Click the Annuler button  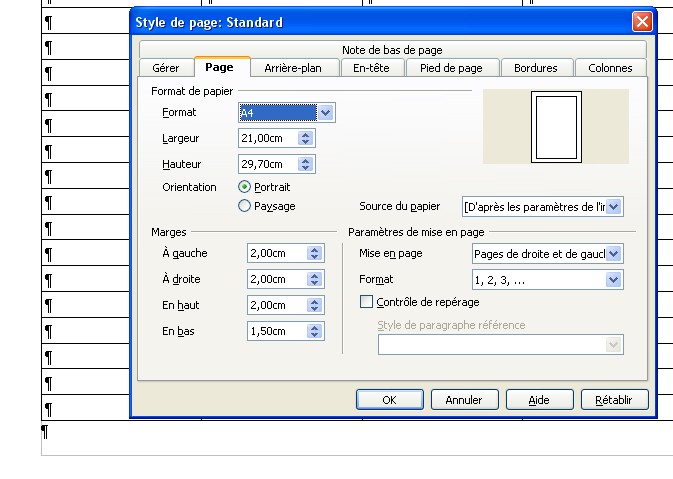pos(464,400)
